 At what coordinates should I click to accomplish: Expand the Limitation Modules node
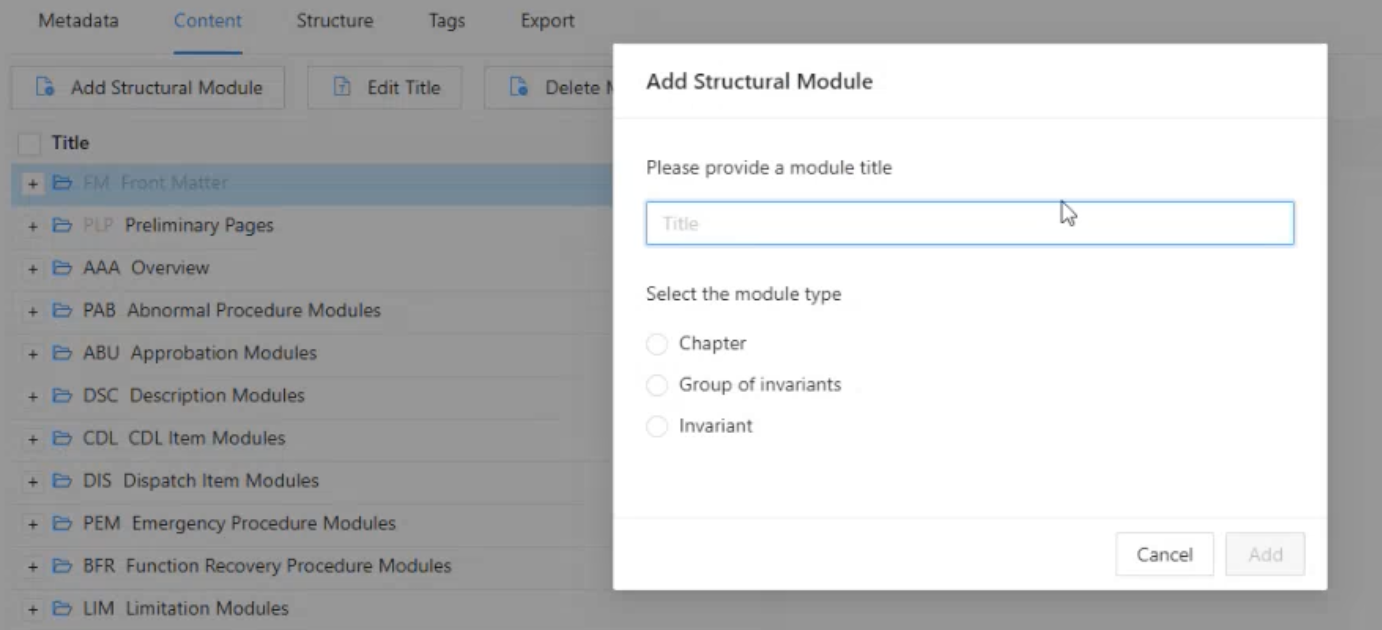click(x=33, y=609)
